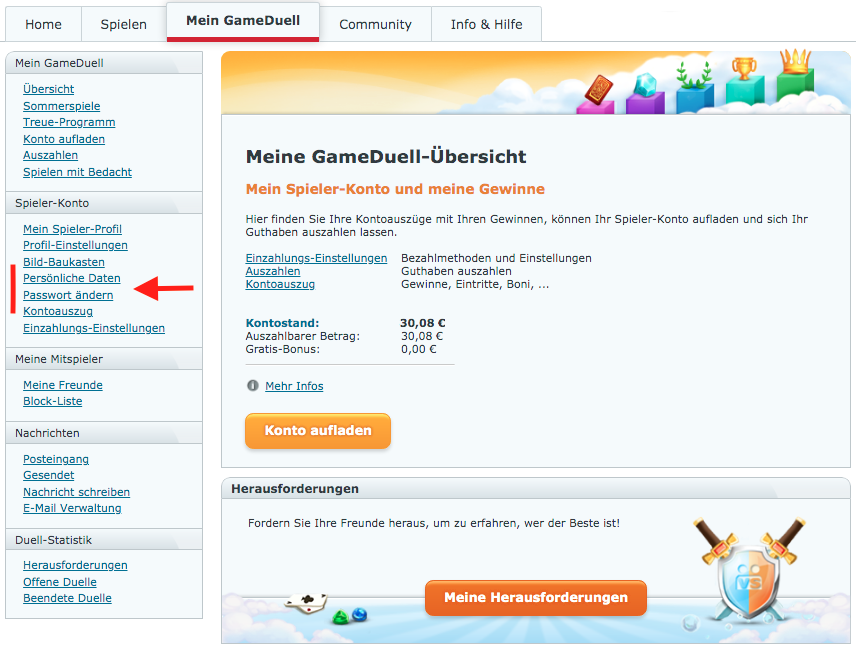The height and width of the screenshot is (650, 856).
Task: Click the Meine GameDuell-Übersicht heading
Action: click(x=386, y=157)
